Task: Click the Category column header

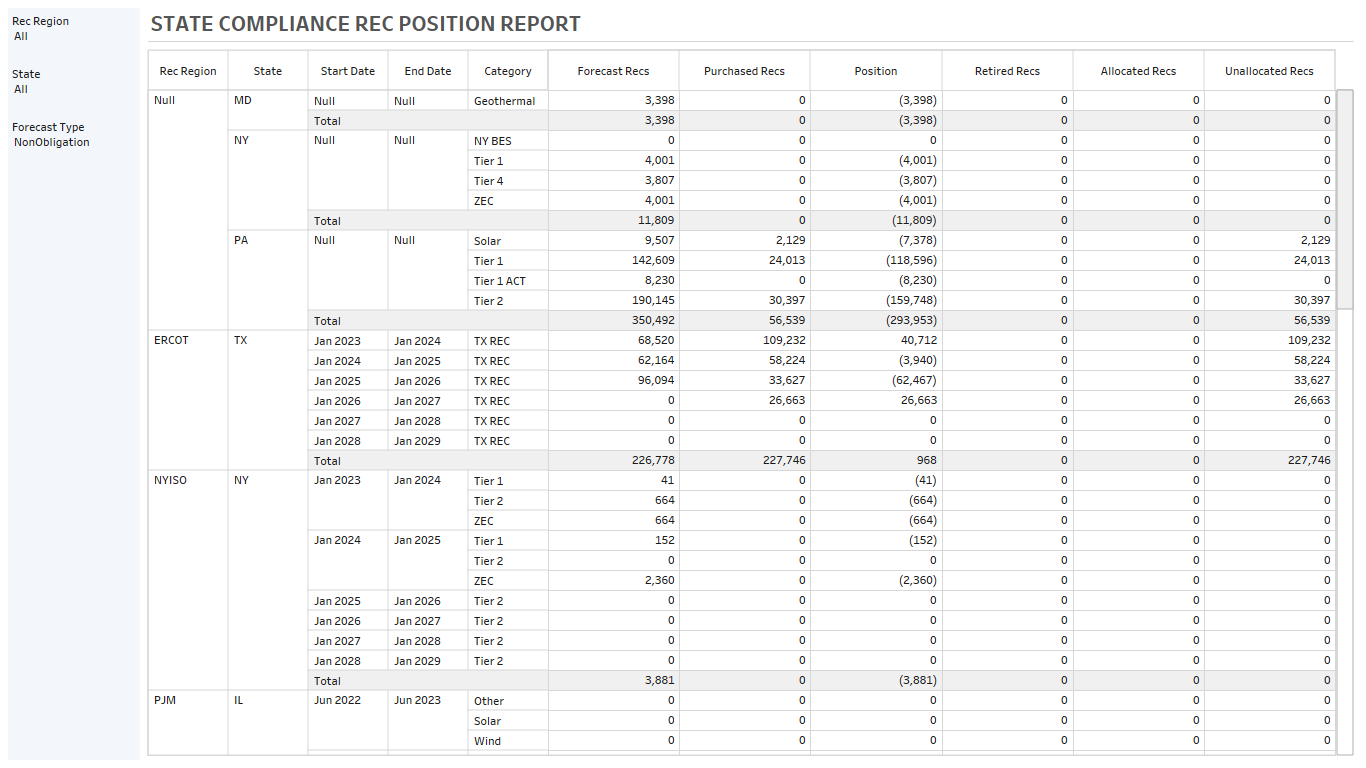Action: (x=507, y=71)
